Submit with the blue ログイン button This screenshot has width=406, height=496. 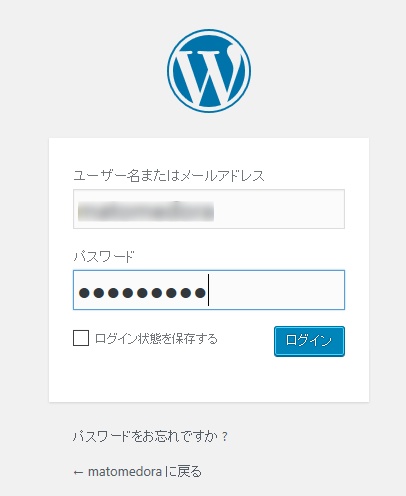point(309,341)
